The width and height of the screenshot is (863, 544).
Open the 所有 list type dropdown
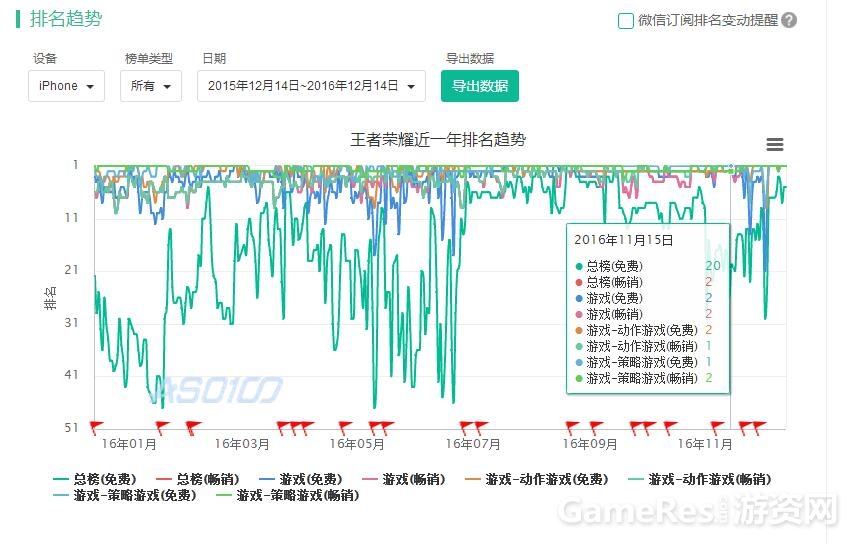click(151, 86)
